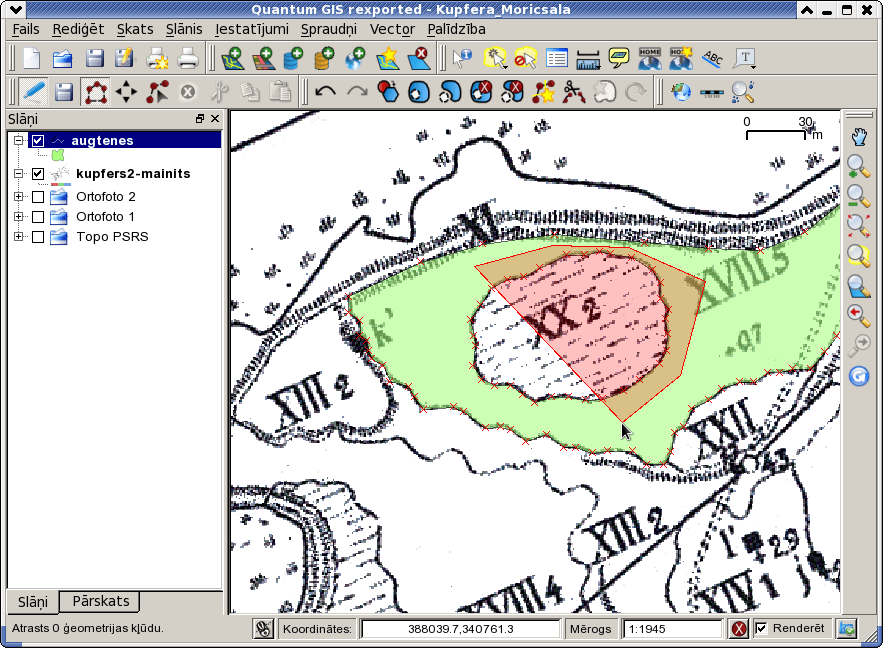Expand the Ortofoto 1 group
The width and height of the screenshot is (883, 648).
[x=19, y=216]
